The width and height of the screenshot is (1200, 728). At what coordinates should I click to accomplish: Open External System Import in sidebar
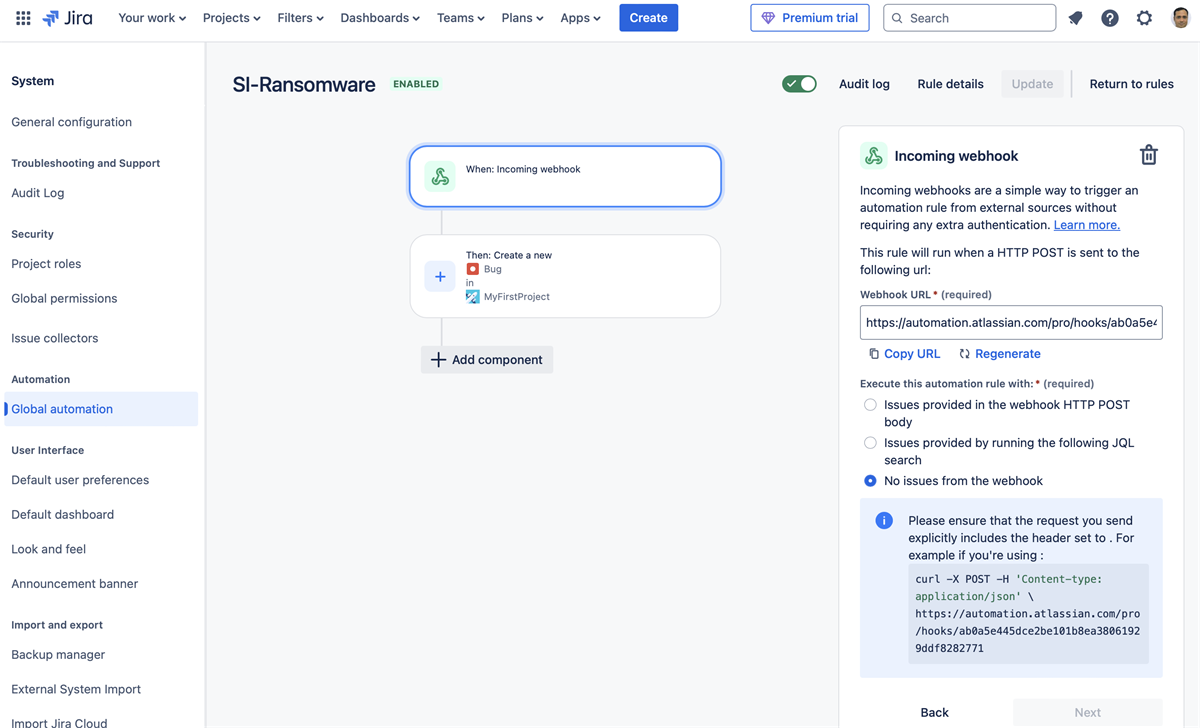pyautogui.click(x=76, y=689)
